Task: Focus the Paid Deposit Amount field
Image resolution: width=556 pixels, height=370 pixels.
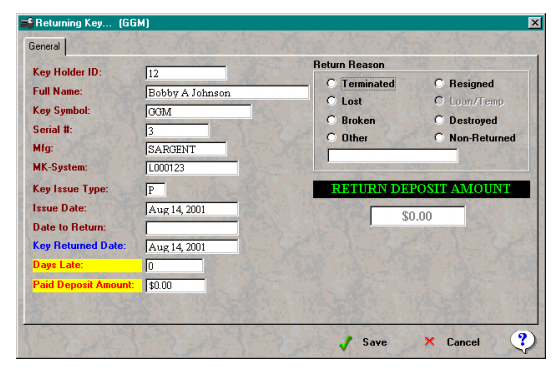Action: pos(176,285)
